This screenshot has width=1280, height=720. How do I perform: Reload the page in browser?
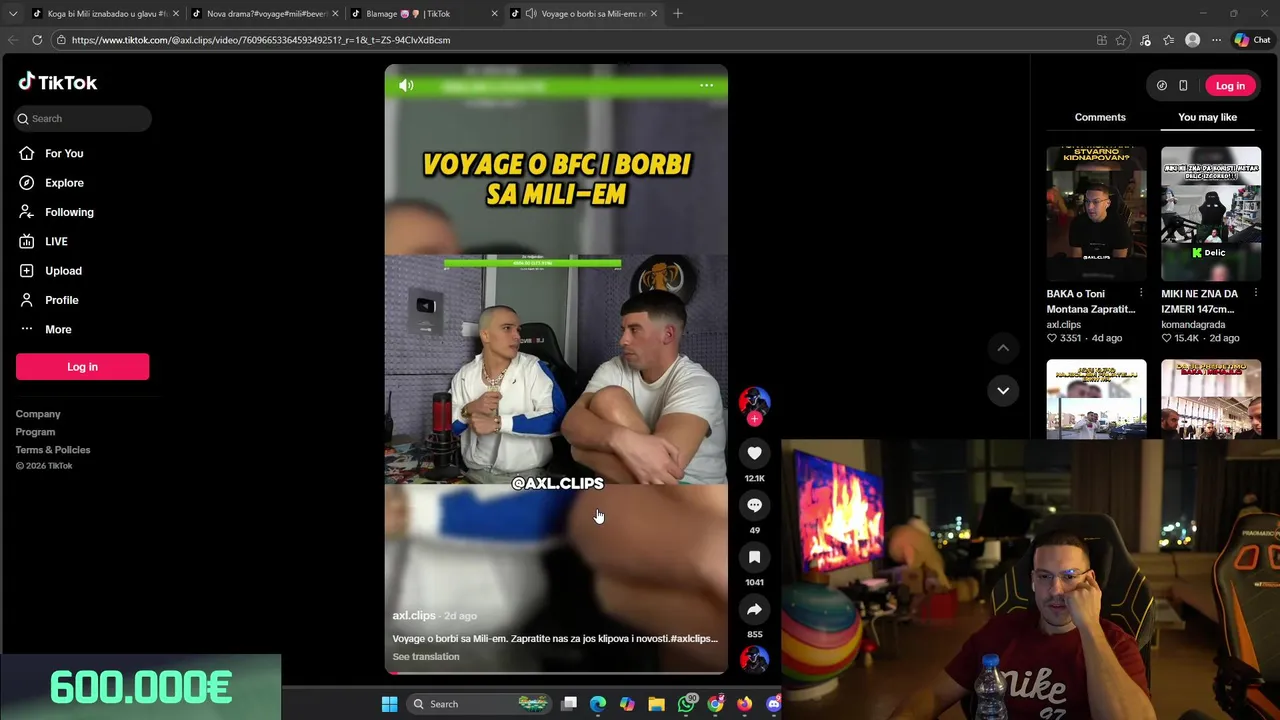coord(37,40)
